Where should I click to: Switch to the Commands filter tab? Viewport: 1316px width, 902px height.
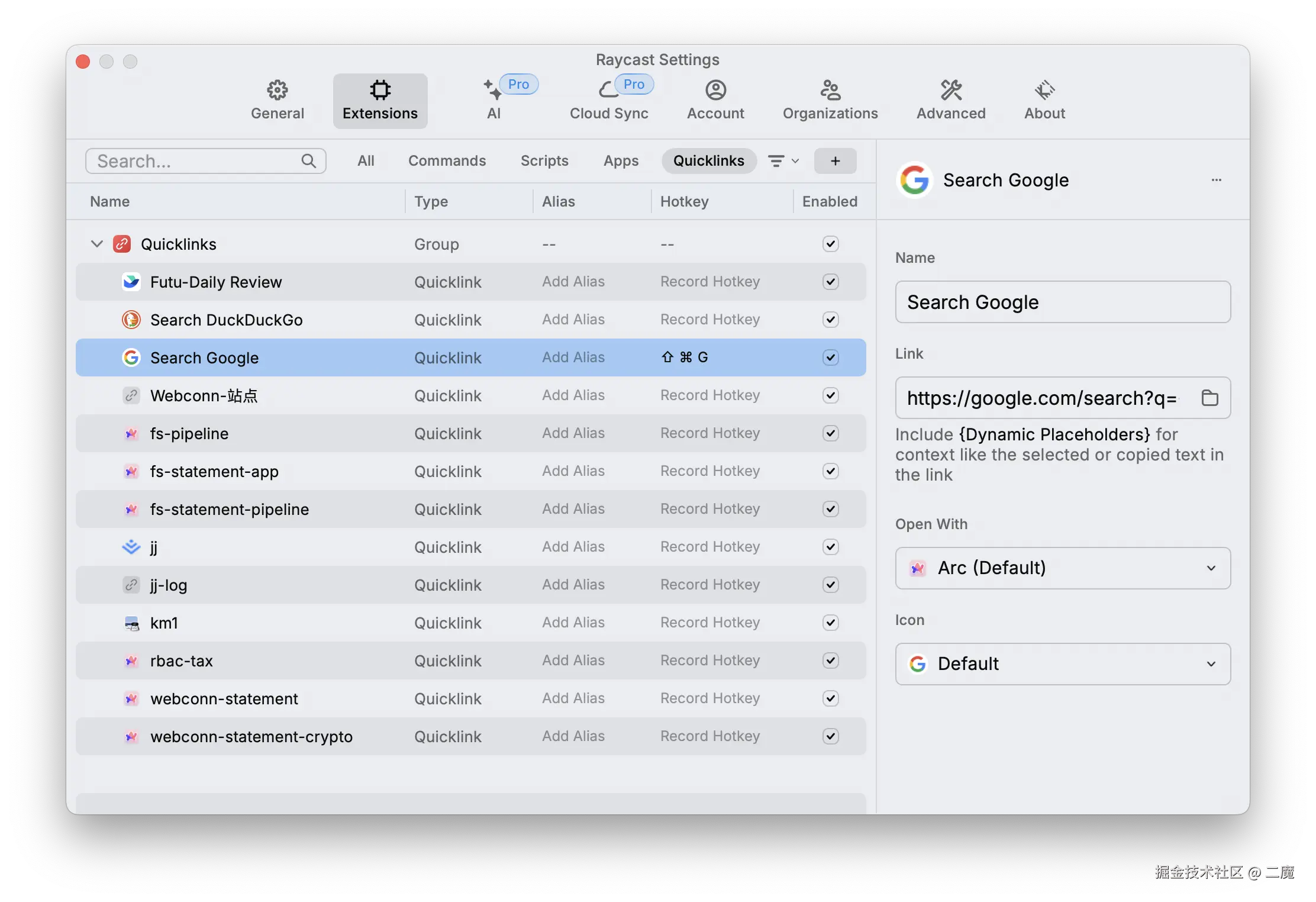pyautogui.click(x=447, y=161)
